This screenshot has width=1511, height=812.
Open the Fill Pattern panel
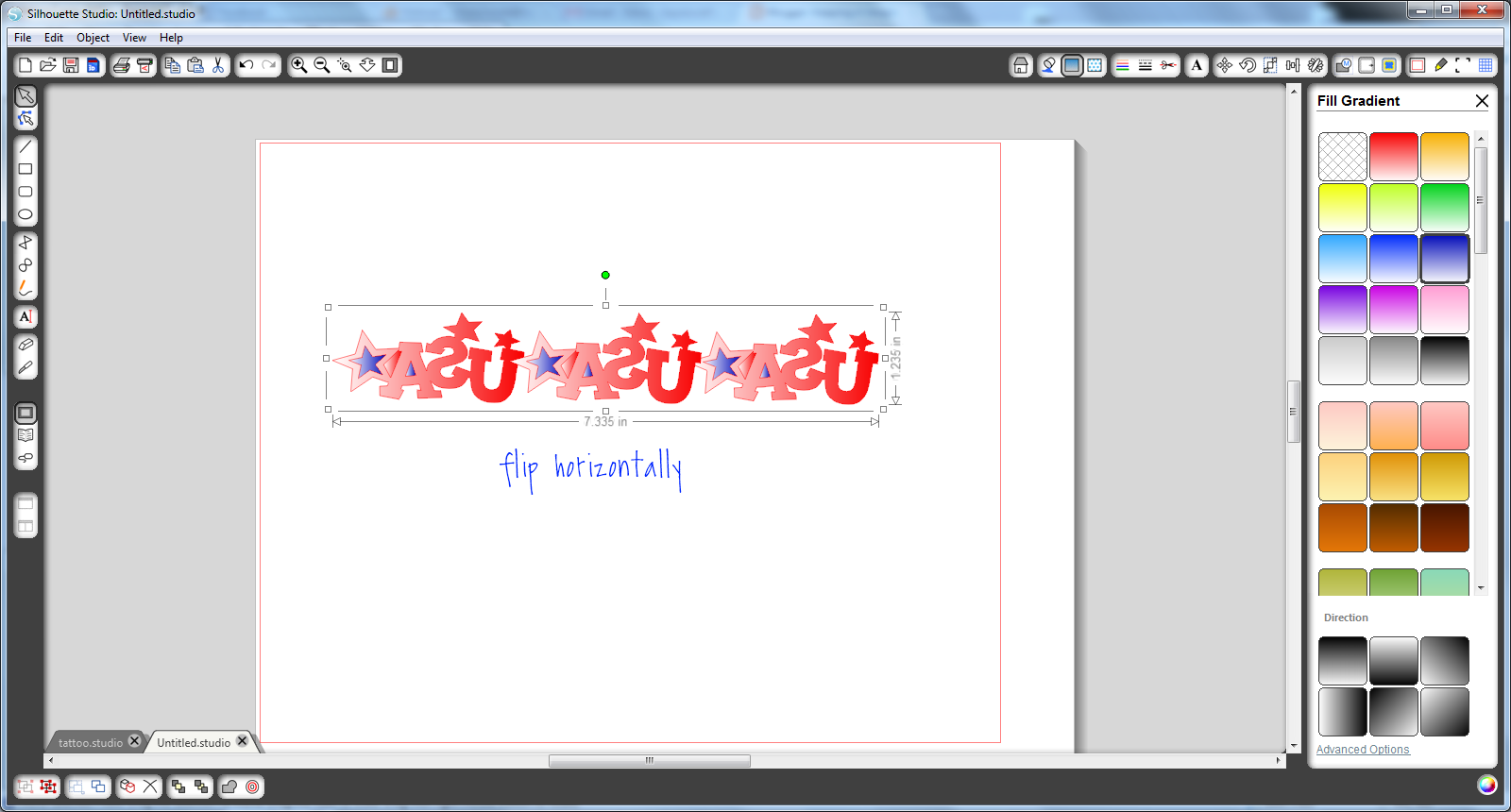point(1095,65)
